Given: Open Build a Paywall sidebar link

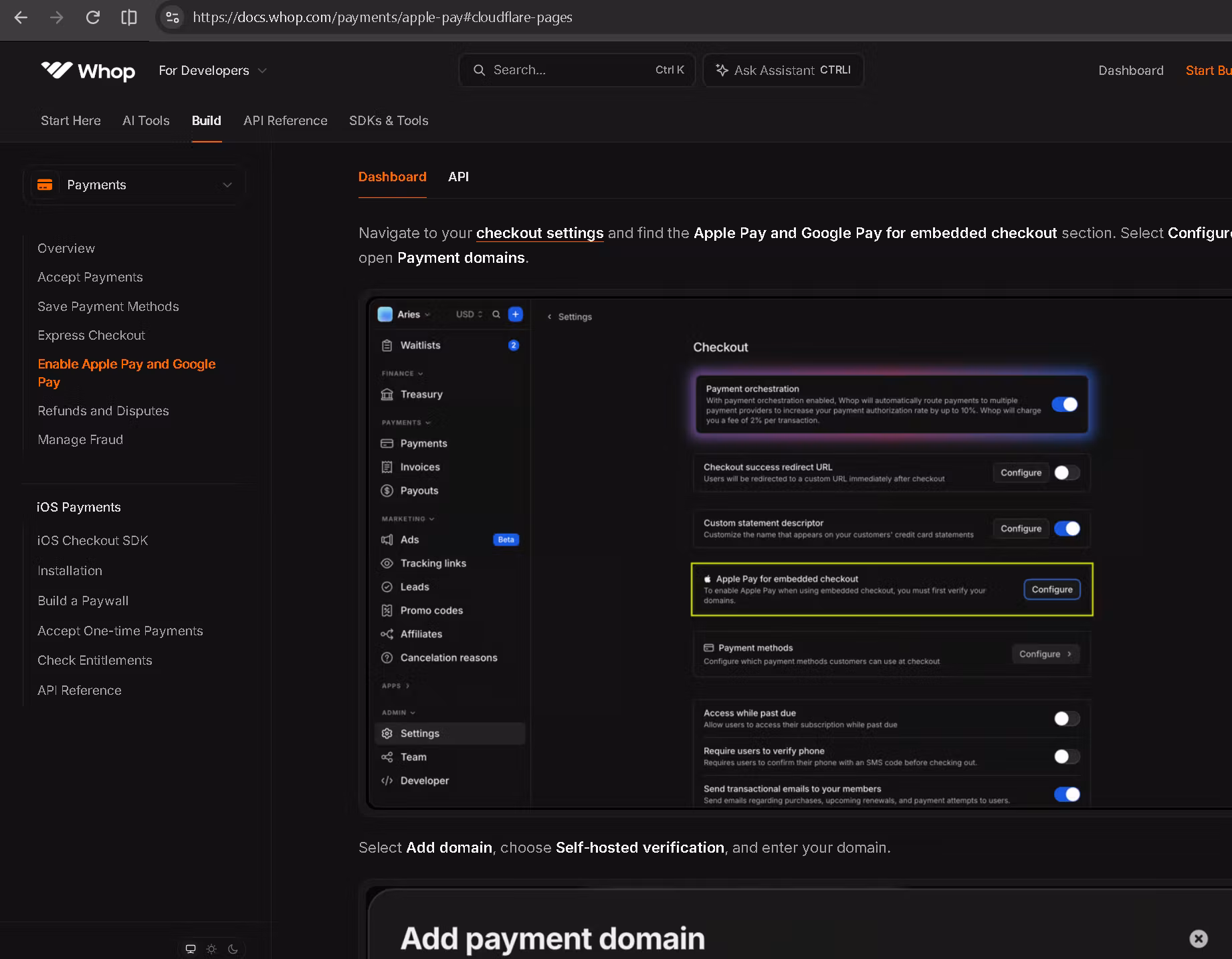Looking at the screenshot, I should 83,601.
